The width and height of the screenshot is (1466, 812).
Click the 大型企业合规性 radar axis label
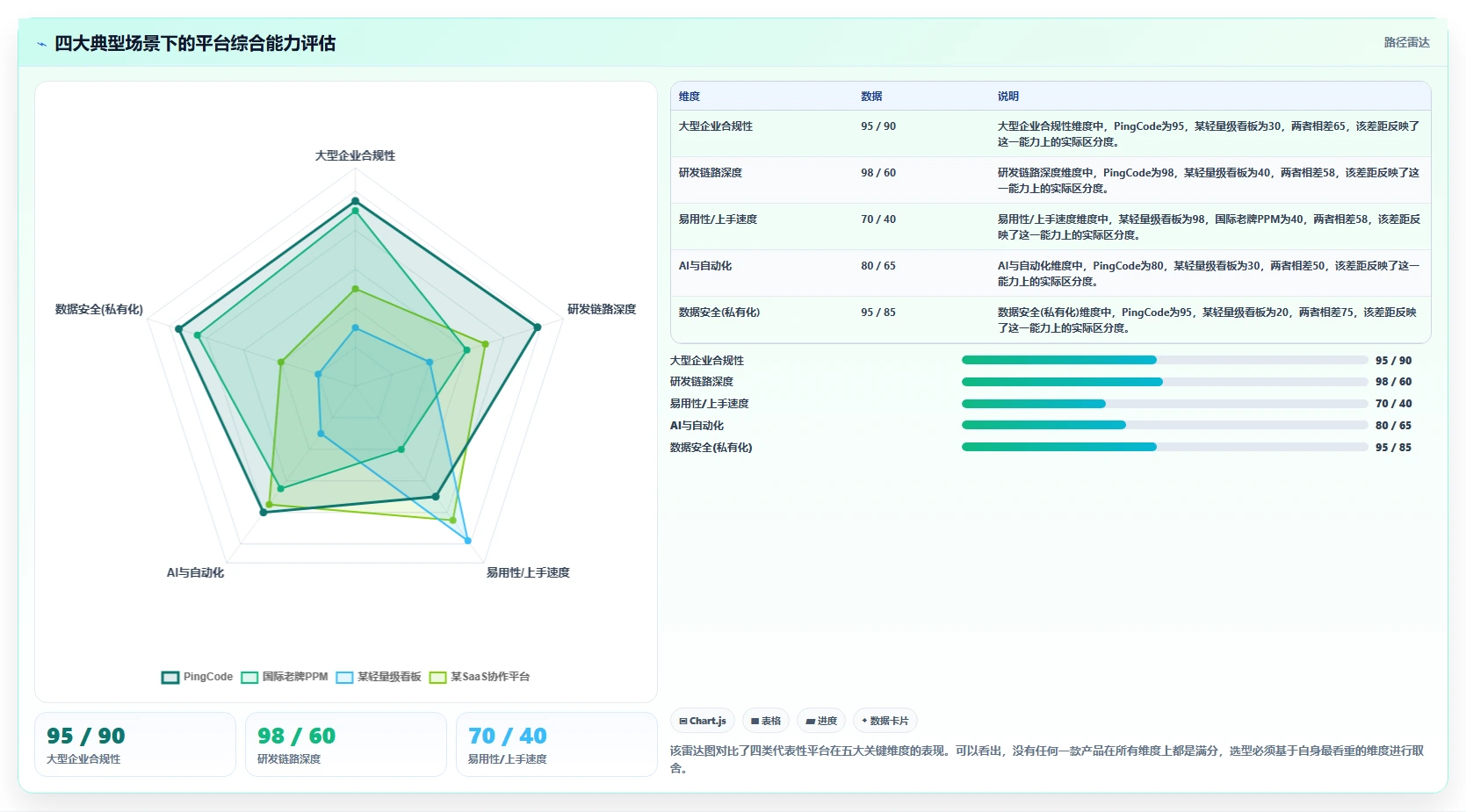(355, 155)
